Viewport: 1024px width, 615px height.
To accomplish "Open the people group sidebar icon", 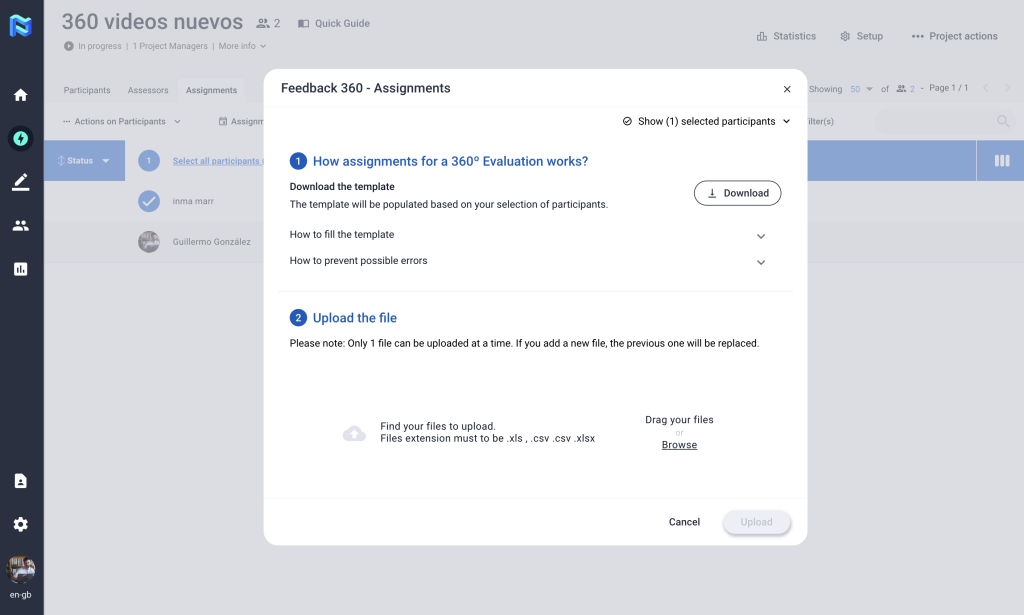I will [x=20, y=226].
